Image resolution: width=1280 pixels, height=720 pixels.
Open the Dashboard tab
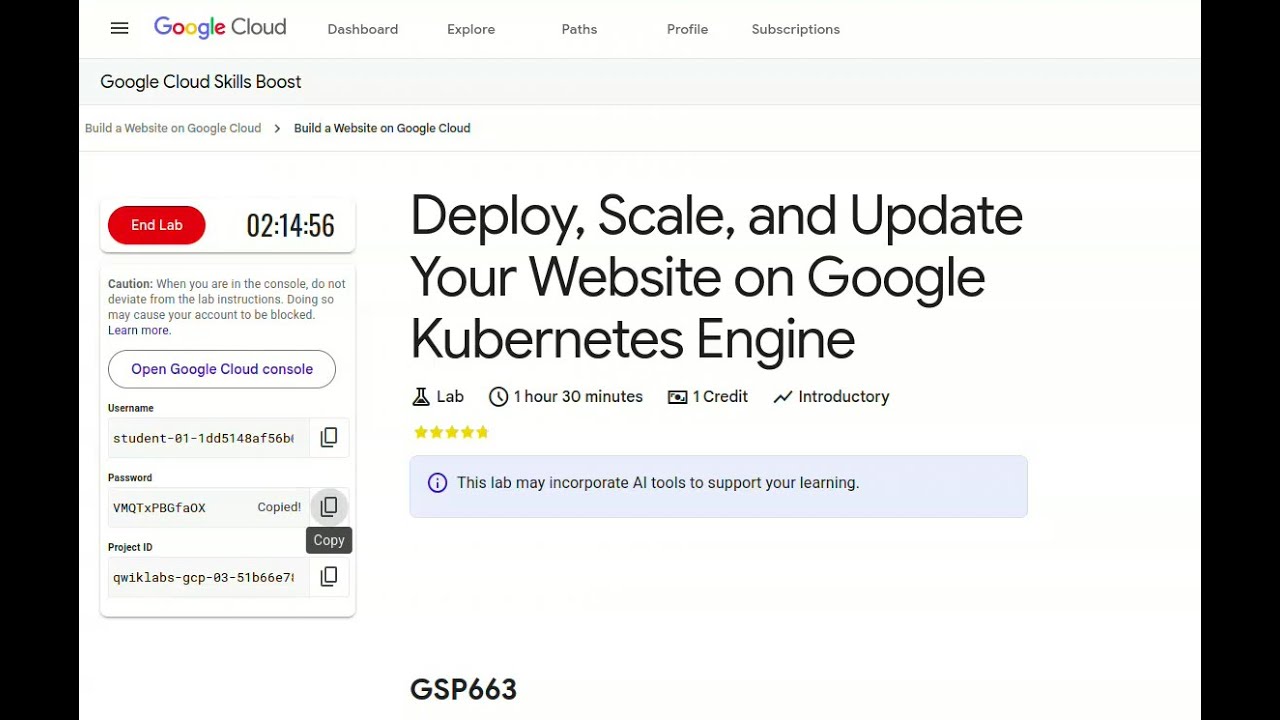coord(363,29)
